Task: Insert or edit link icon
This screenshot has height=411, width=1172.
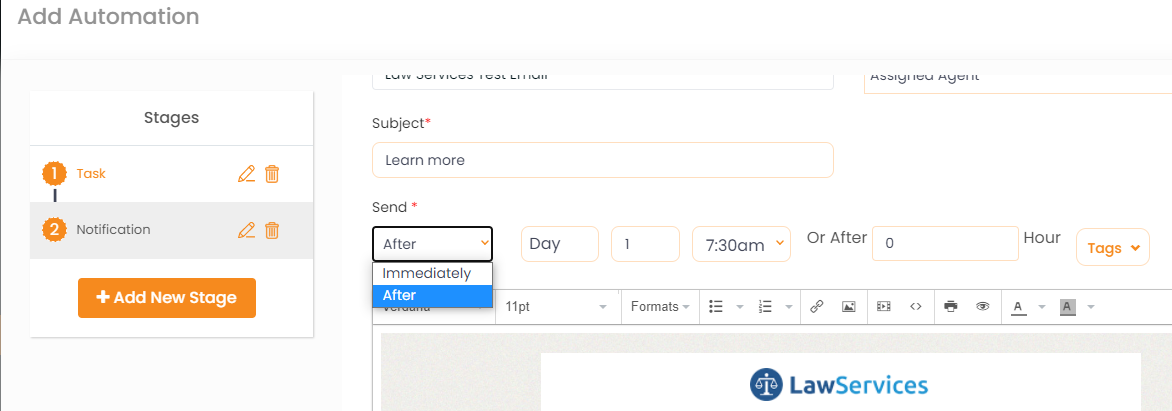Action: coord(817,306)
